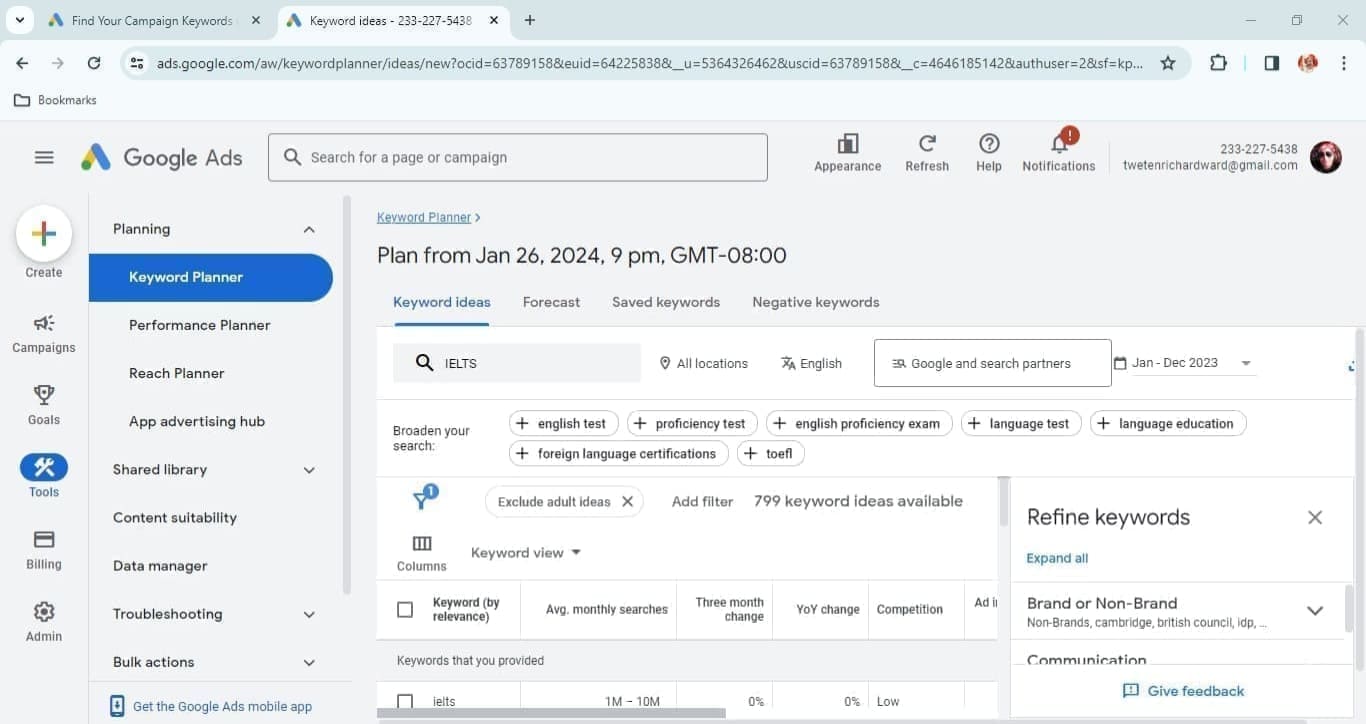Add the proficiency test suggestion

coord(692,424)
